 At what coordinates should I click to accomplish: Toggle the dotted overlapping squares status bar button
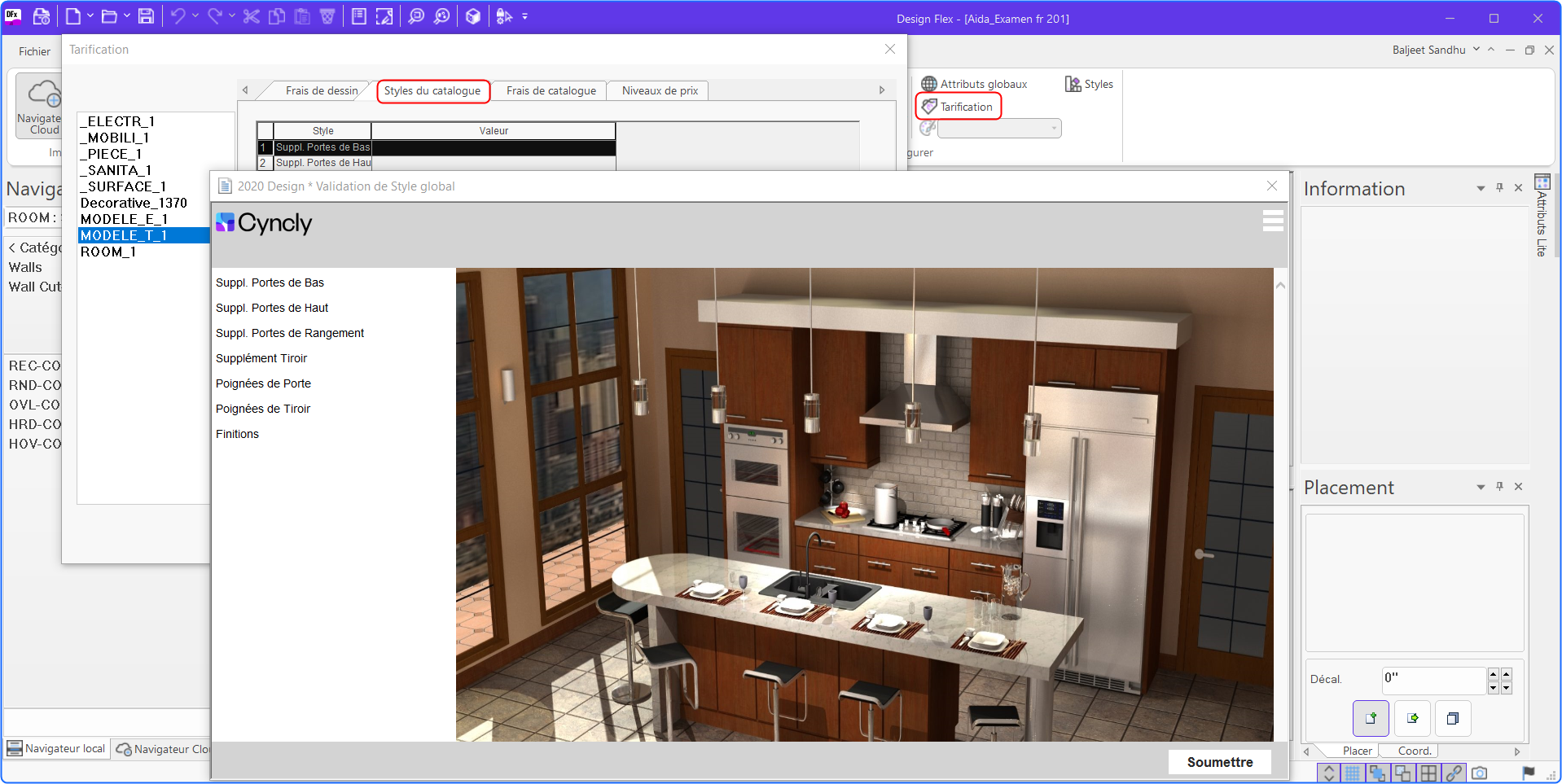[x=1403, y=773]
